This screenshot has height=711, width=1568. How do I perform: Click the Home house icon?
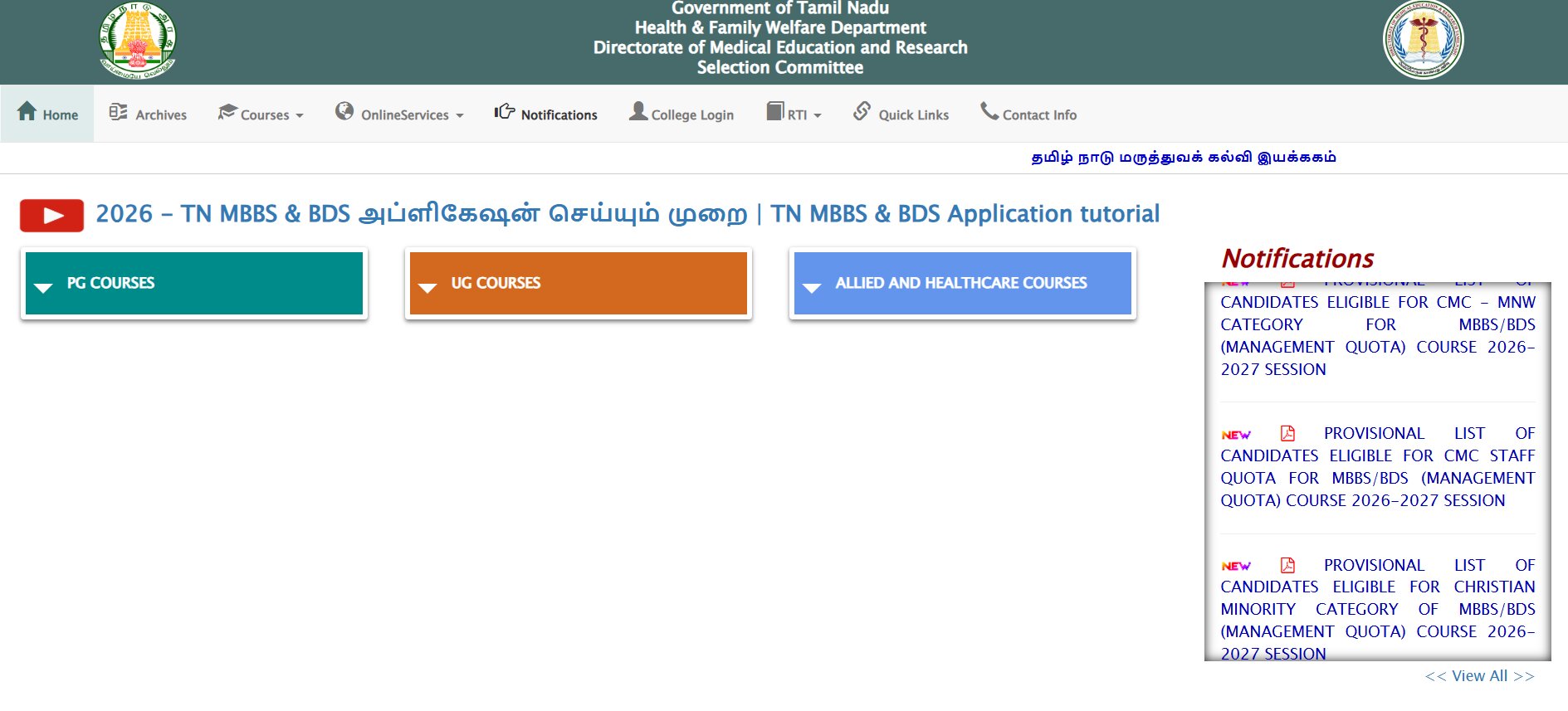[x=27, y=111]
